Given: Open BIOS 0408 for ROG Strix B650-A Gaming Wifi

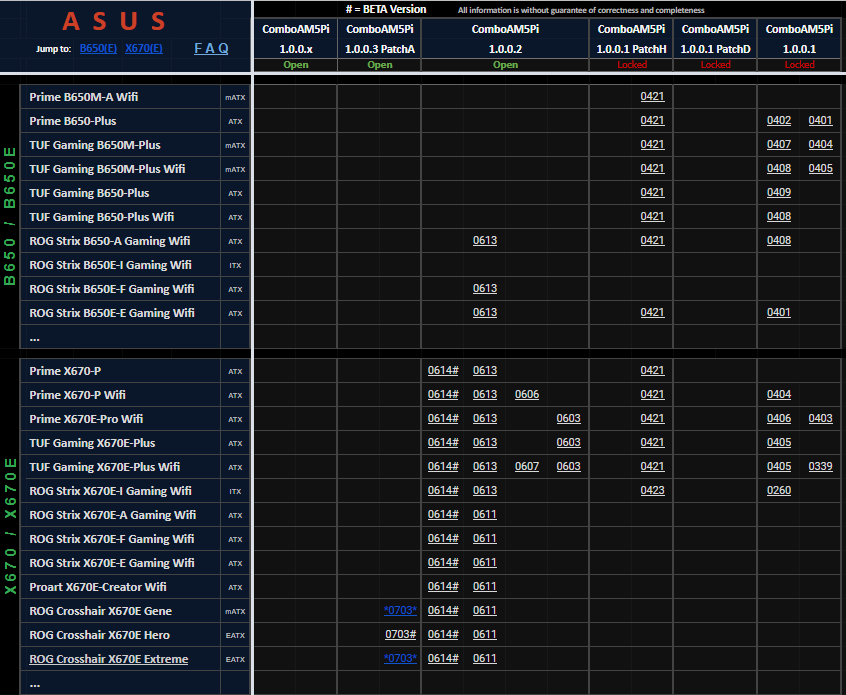Looking at the screenshot, I should 779,241.
